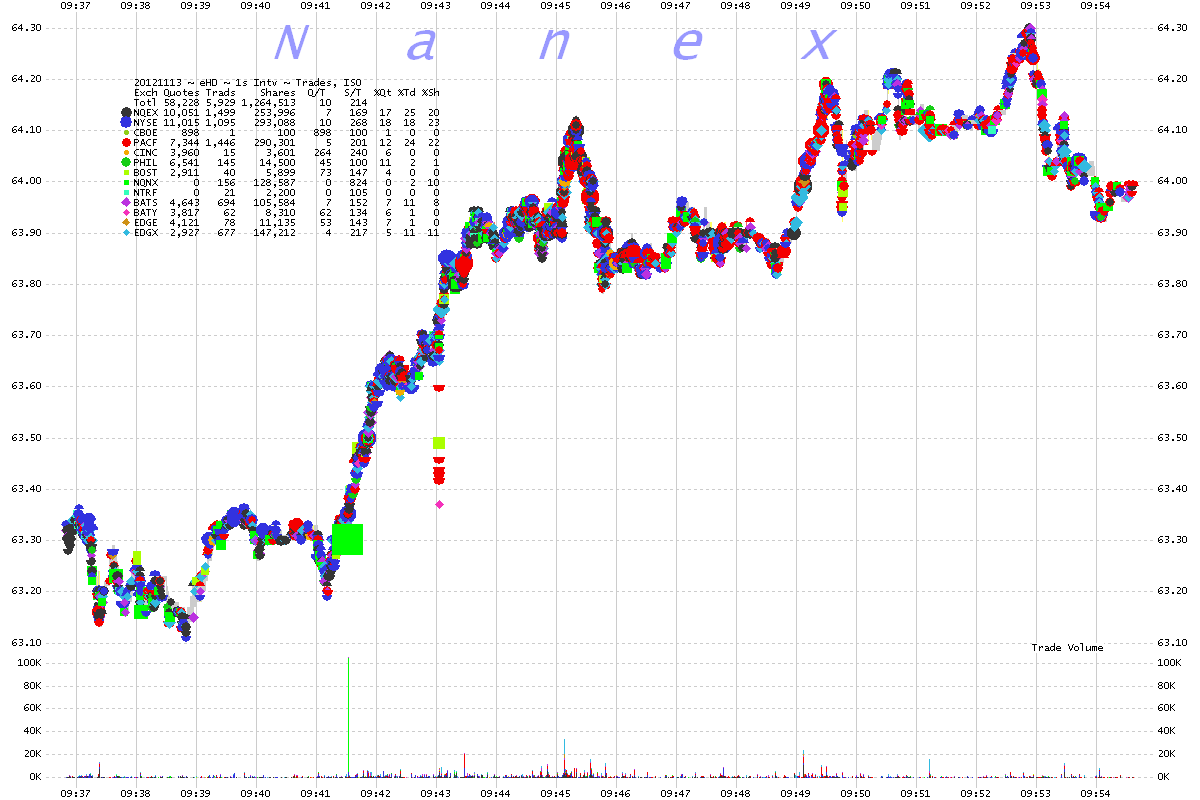Click the blue NYSE legend circle
The height and width of the screenshot is (800, 1200).
point(125,123)
